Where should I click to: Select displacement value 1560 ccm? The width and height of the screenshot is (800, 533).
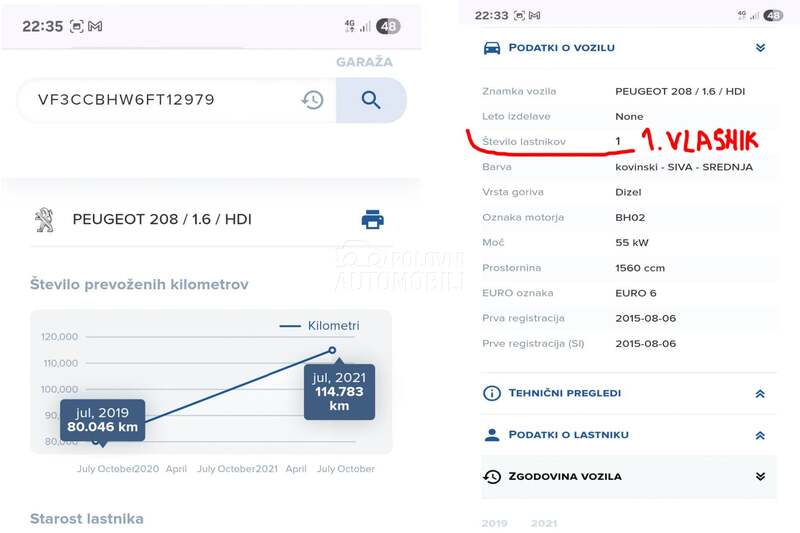coord(640,268)
